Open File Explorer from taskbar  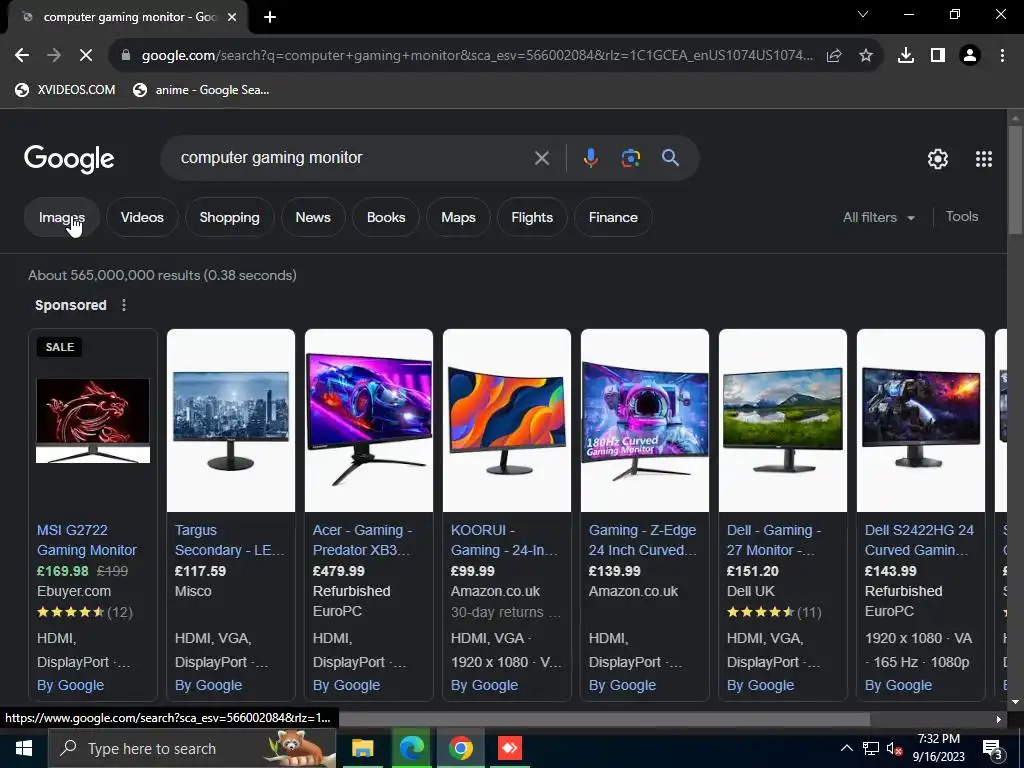pyautogui.click(x=362, y=748)
